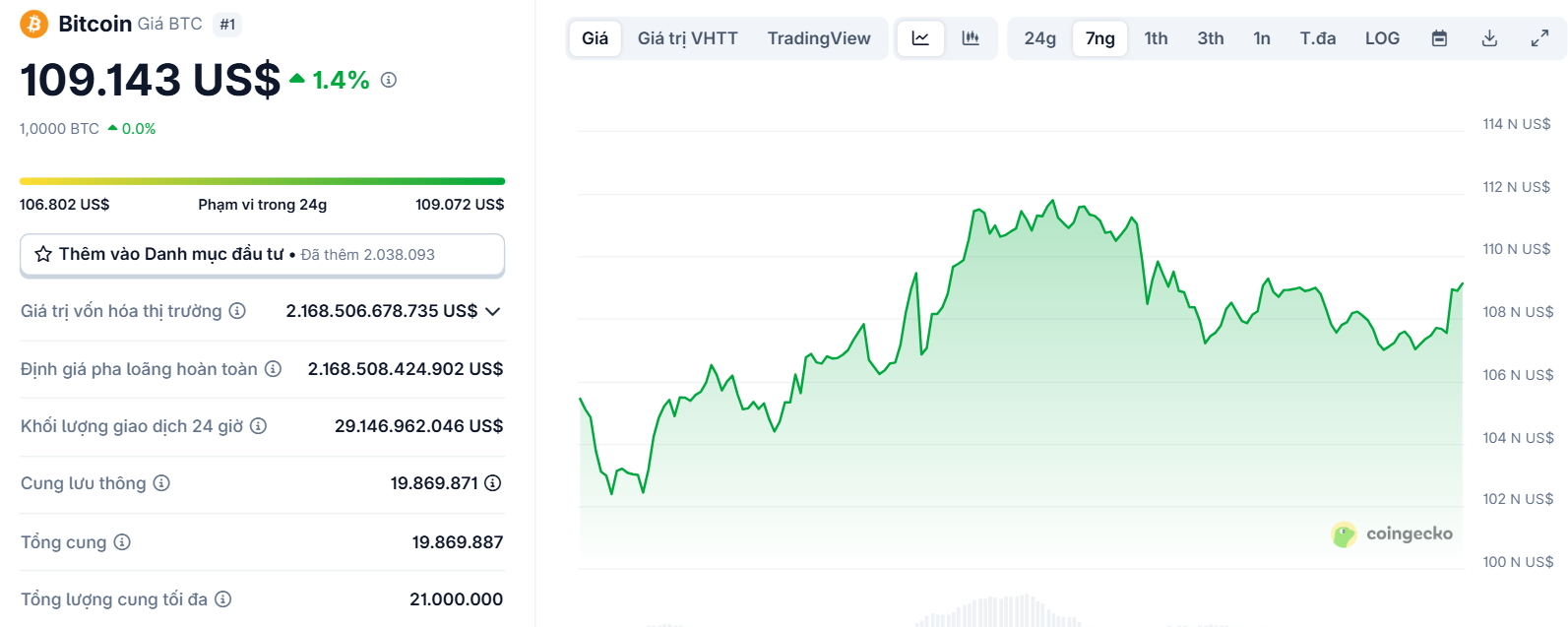Viewport: 1568px width, 627px height.
Task: Click the 19.869.887 total supply value
Action: 458,542
